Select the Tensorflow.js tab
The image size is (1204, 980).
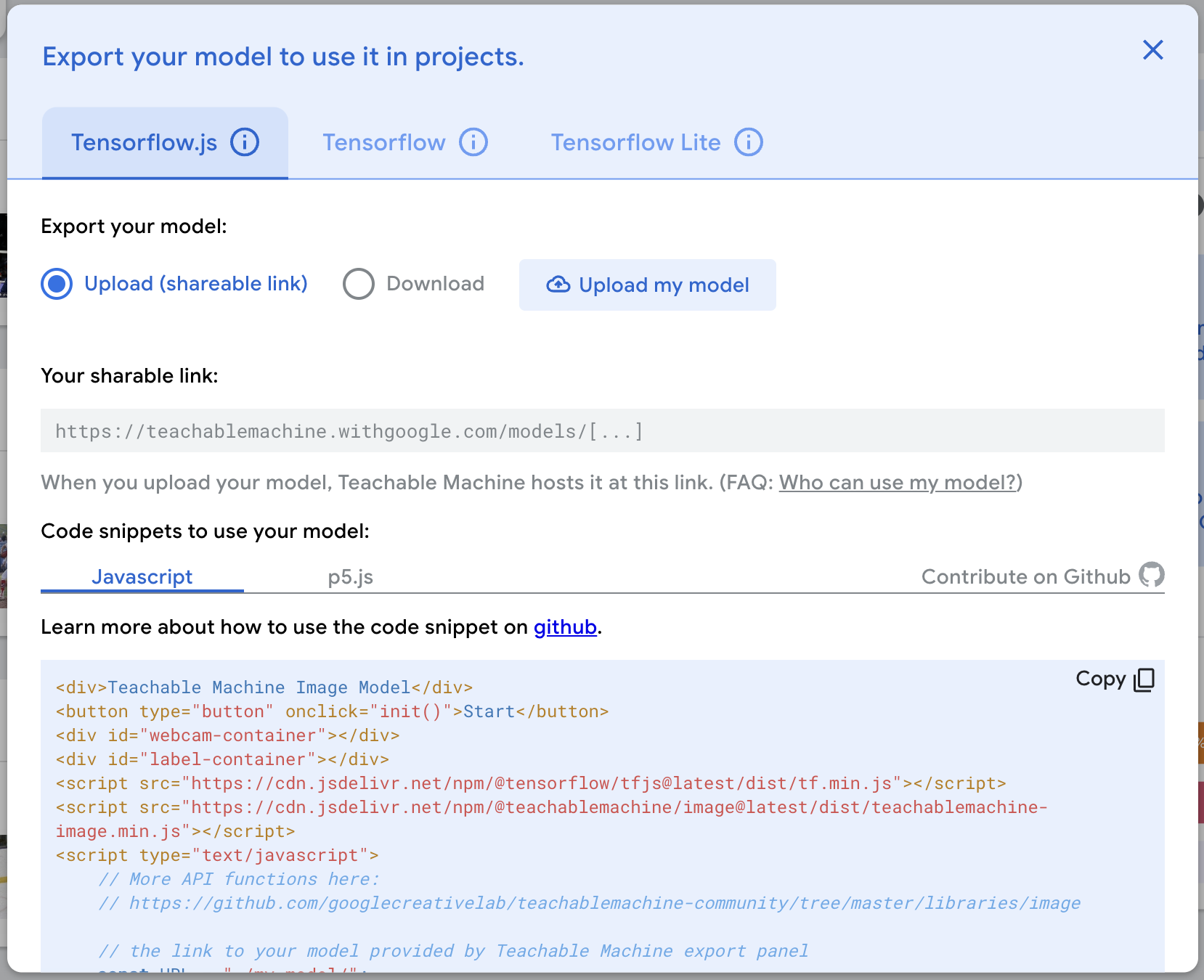[x=144, y=142]
